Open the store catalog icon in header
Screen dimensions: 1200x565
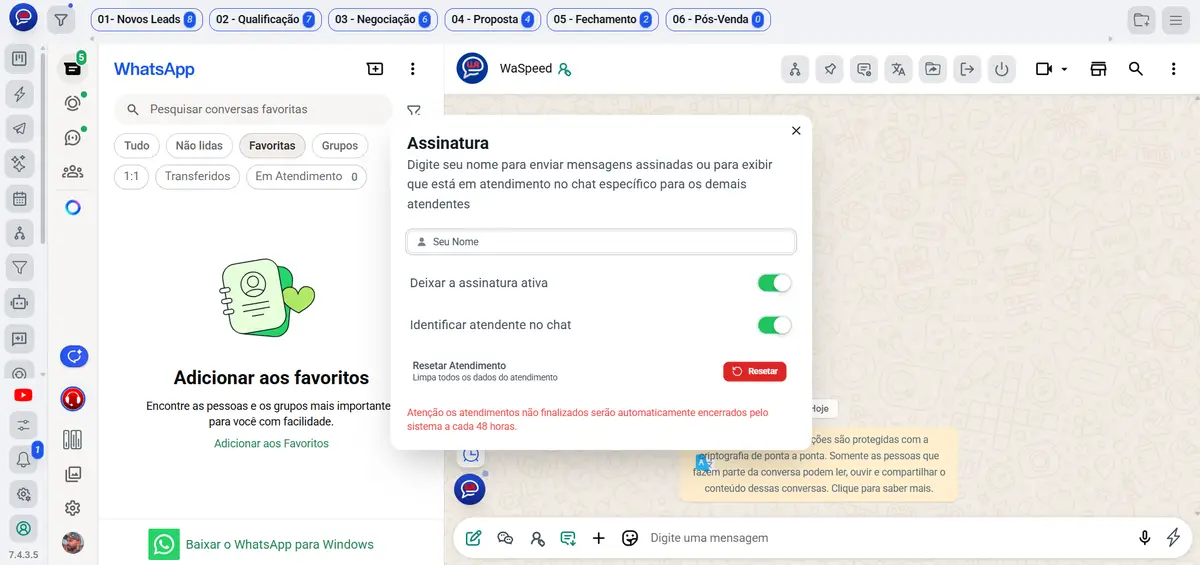pyautogui.click(x=1099, y=69)
